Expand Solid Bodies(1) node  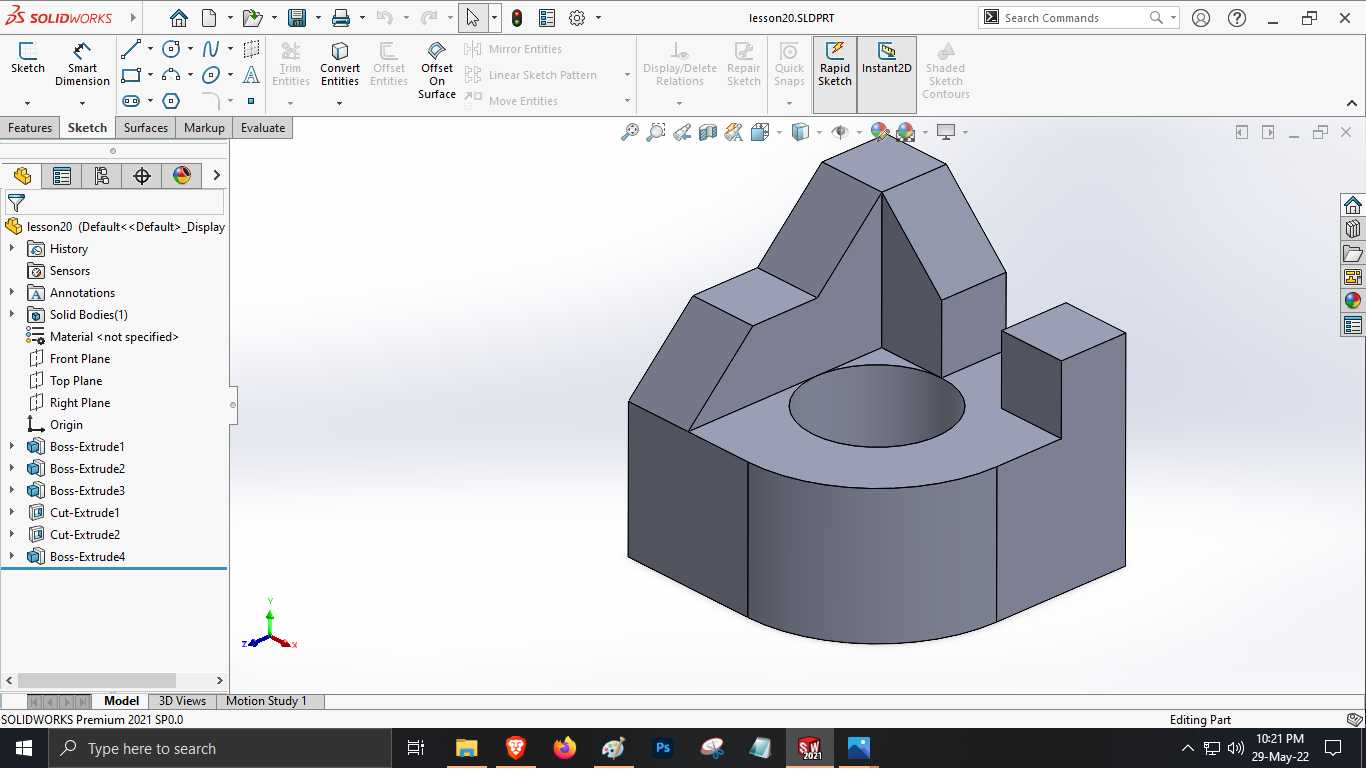[12, 315]
